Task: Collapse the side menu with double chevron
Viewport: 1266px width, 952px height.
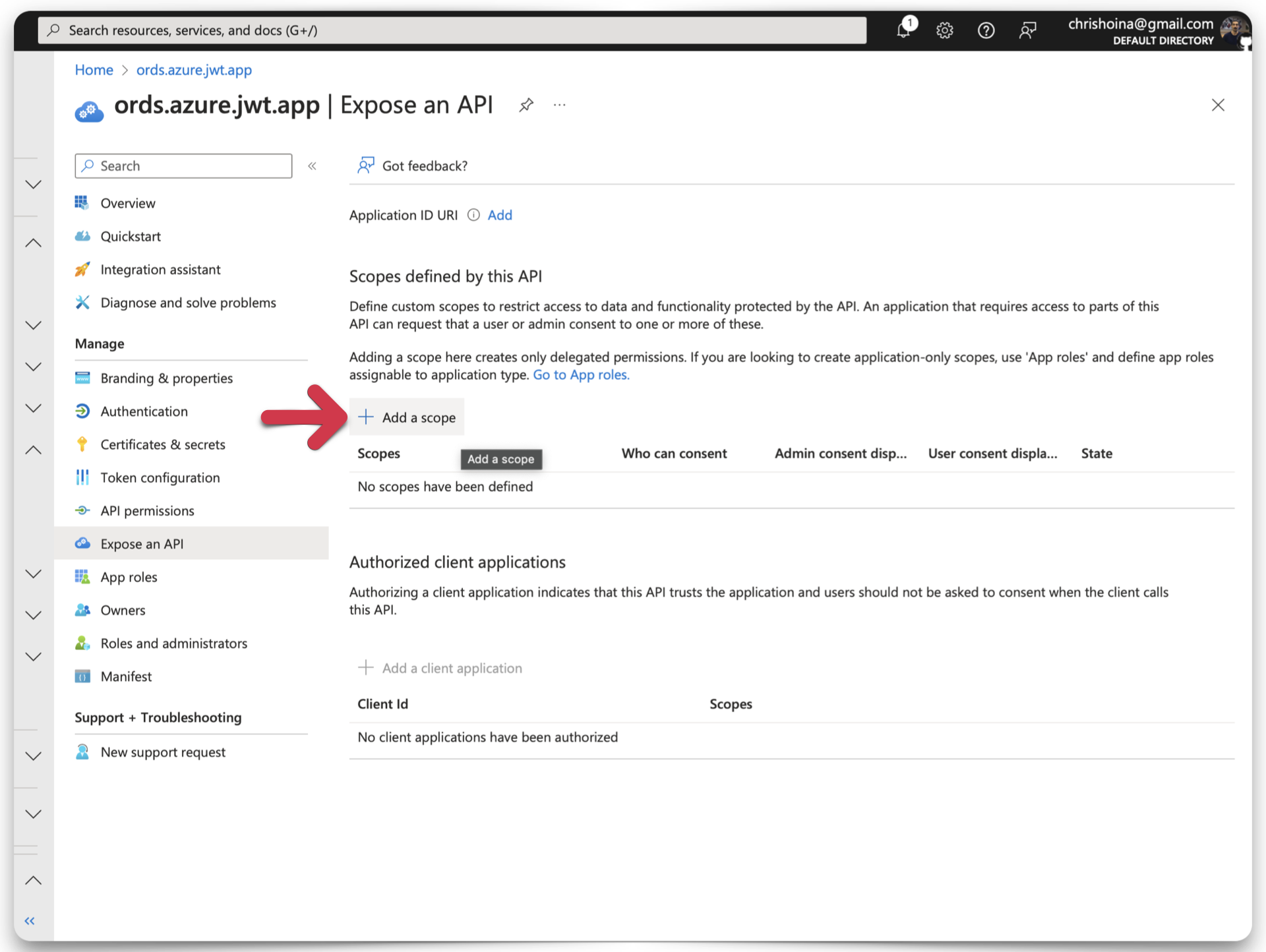Action: 312,166
